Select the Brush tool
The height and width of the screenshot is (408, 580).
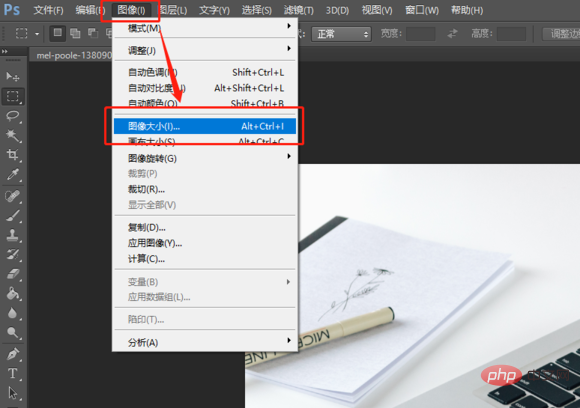pyautogui.click(x=13, y=215)
